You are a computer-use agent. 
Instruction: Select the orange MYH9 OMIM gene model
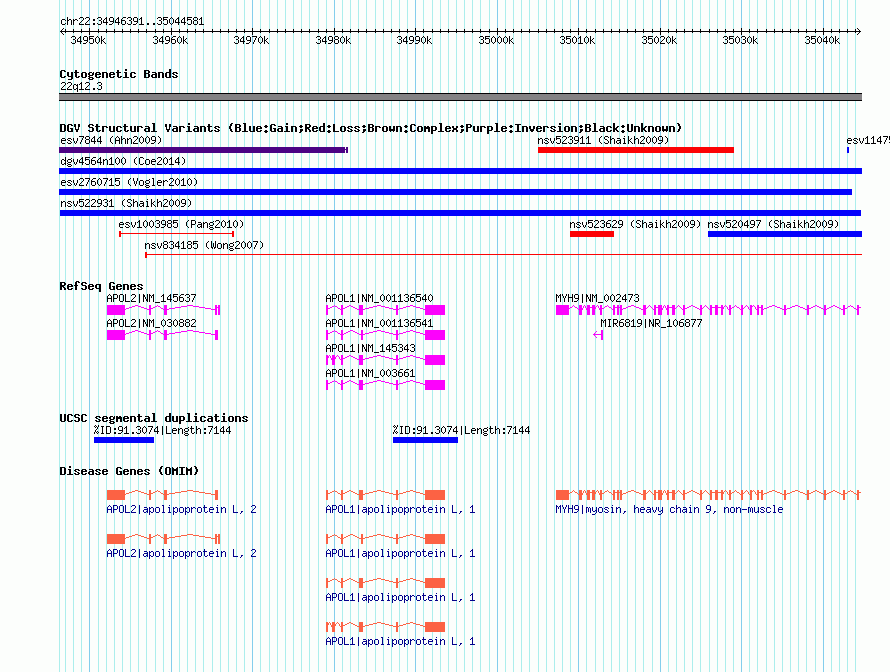point(708,495)
